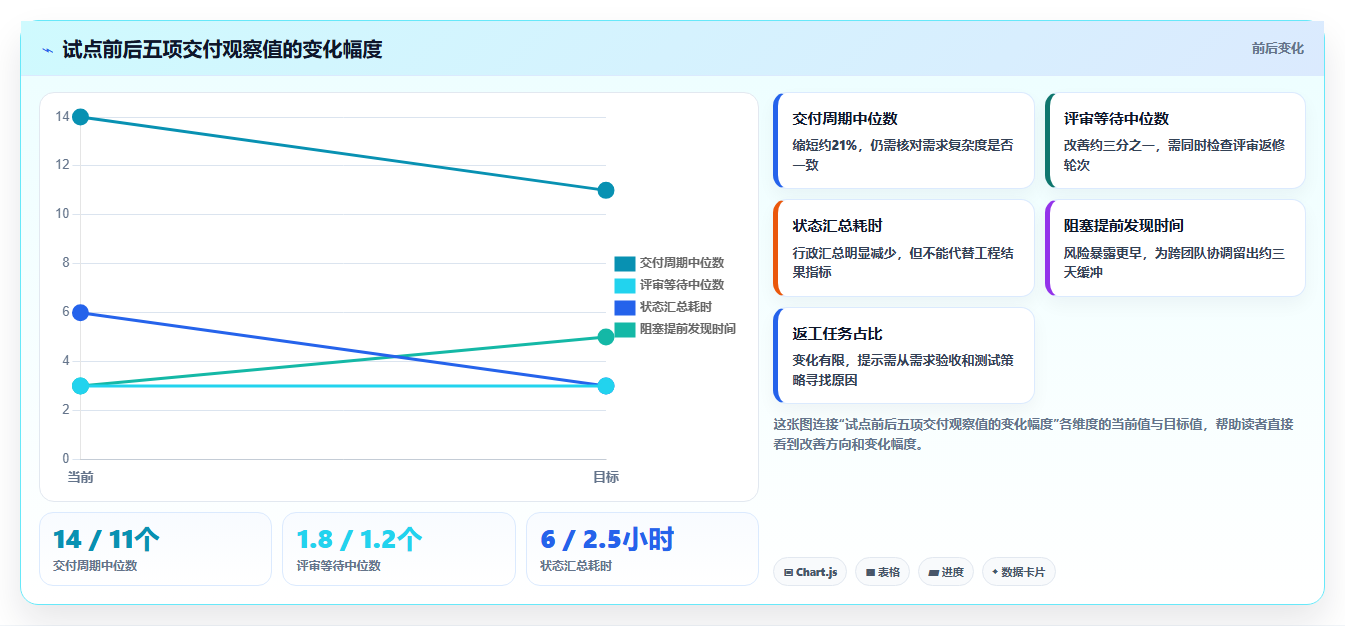Click the cyan data point at 3 on 目标

[605, 386]
